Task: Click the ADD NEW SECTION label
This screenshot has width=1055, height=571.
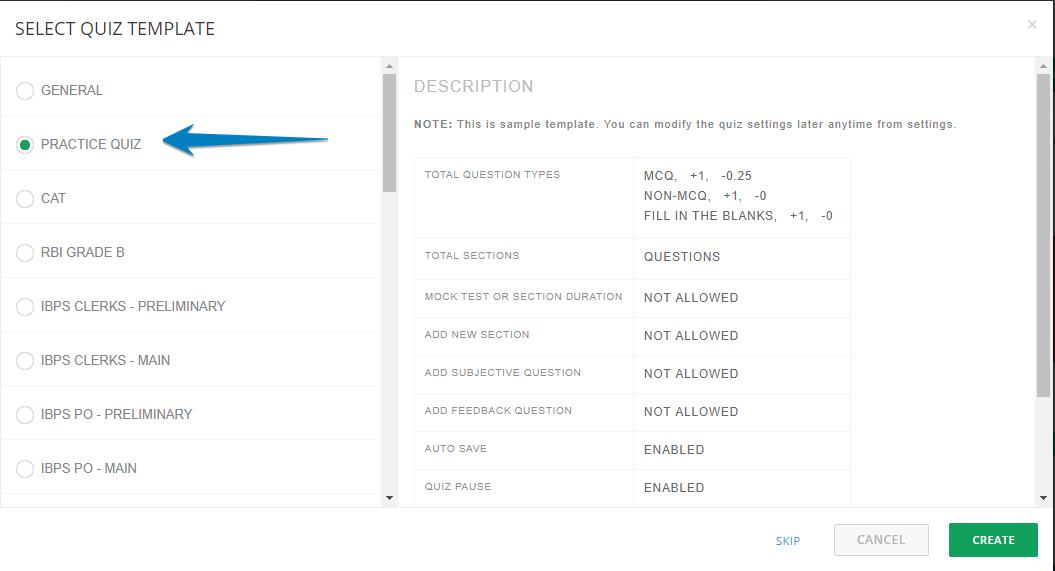Action: (x=477, y=334)
